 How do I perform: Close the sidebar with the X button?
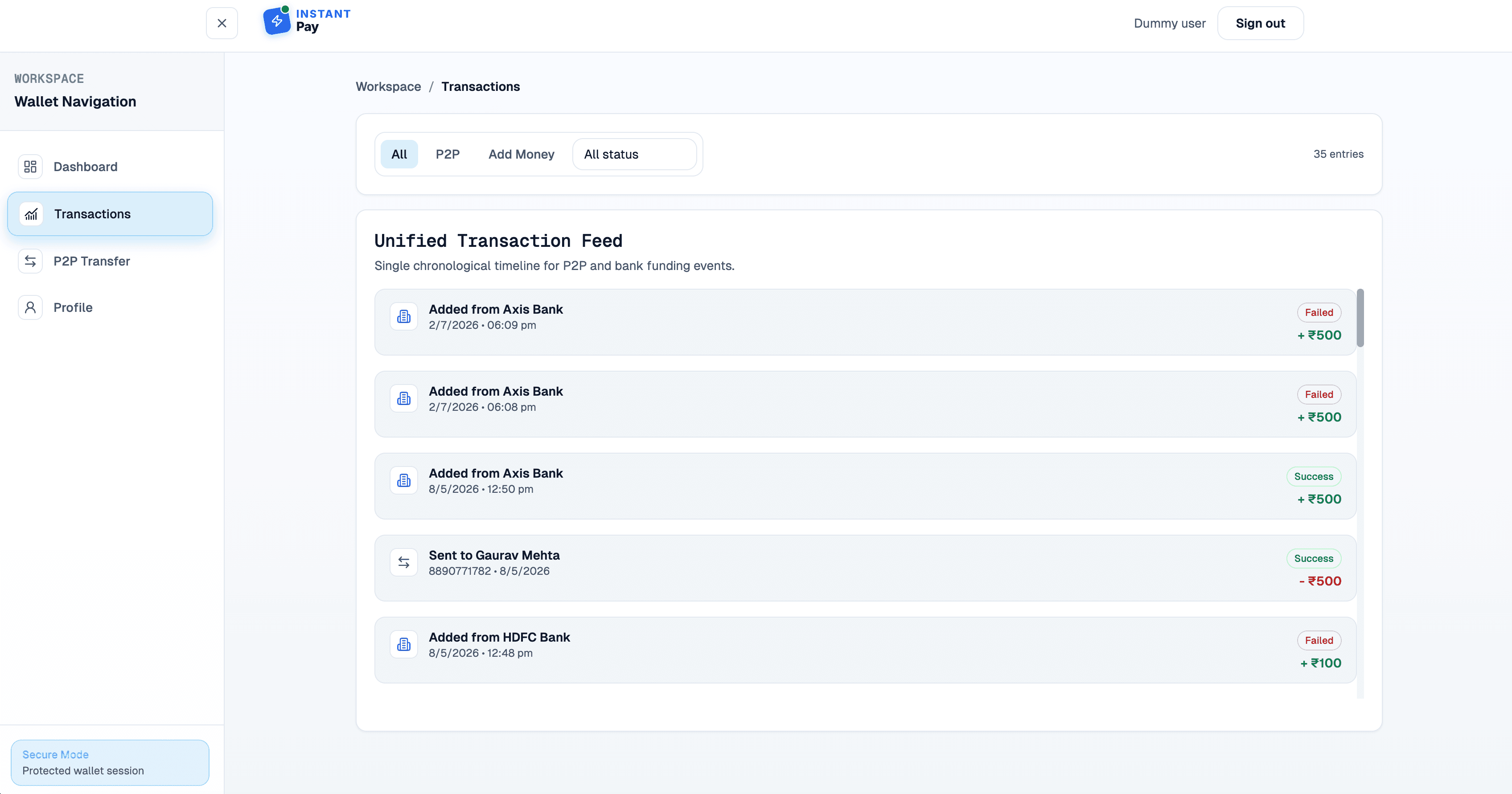222,24
